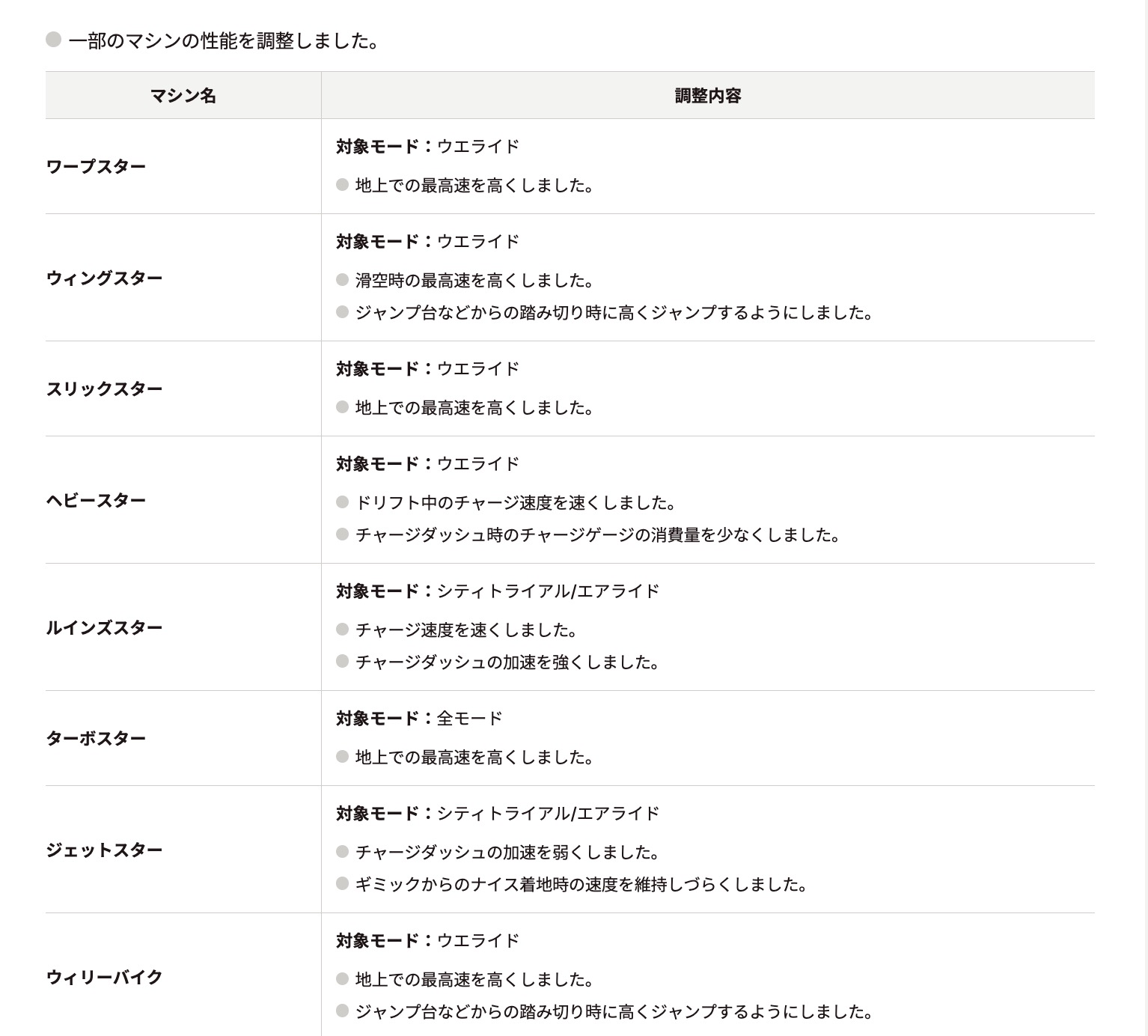Click the マシン名 column header
This screenshot has height=1036, width=1148.
tap(183, 96)
